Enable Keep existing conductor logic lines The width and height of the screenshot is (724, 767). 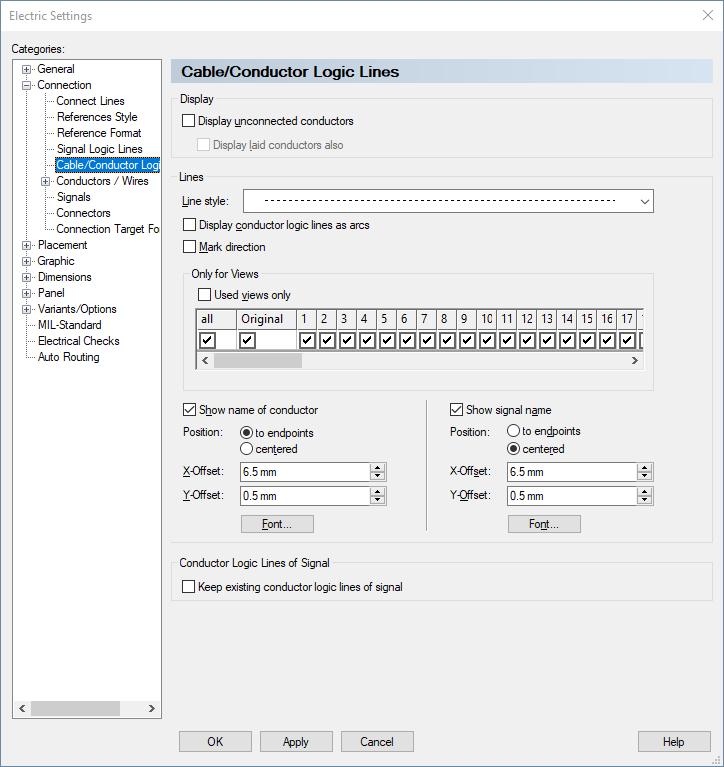189,587
